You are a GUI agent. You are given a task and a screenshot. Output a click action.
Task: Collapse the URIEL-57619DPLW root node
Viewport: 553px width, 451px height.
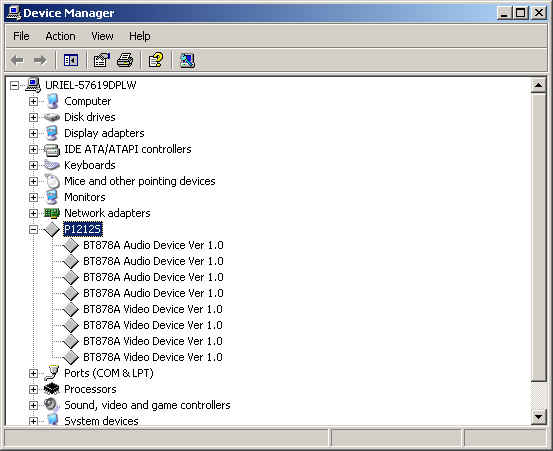coord(14,85)
